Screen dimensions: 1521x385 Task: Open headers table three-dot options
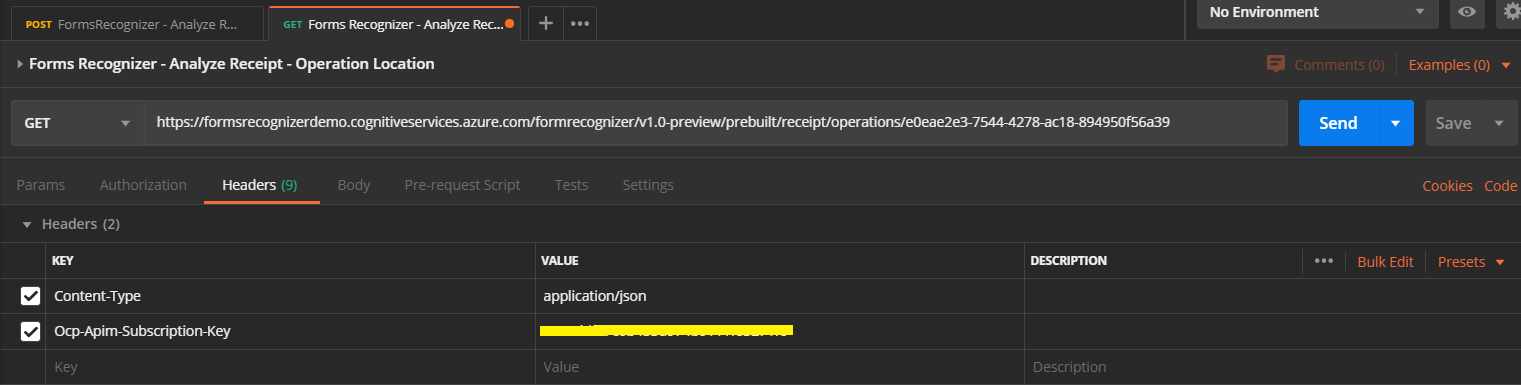(x=1324, y=261)
